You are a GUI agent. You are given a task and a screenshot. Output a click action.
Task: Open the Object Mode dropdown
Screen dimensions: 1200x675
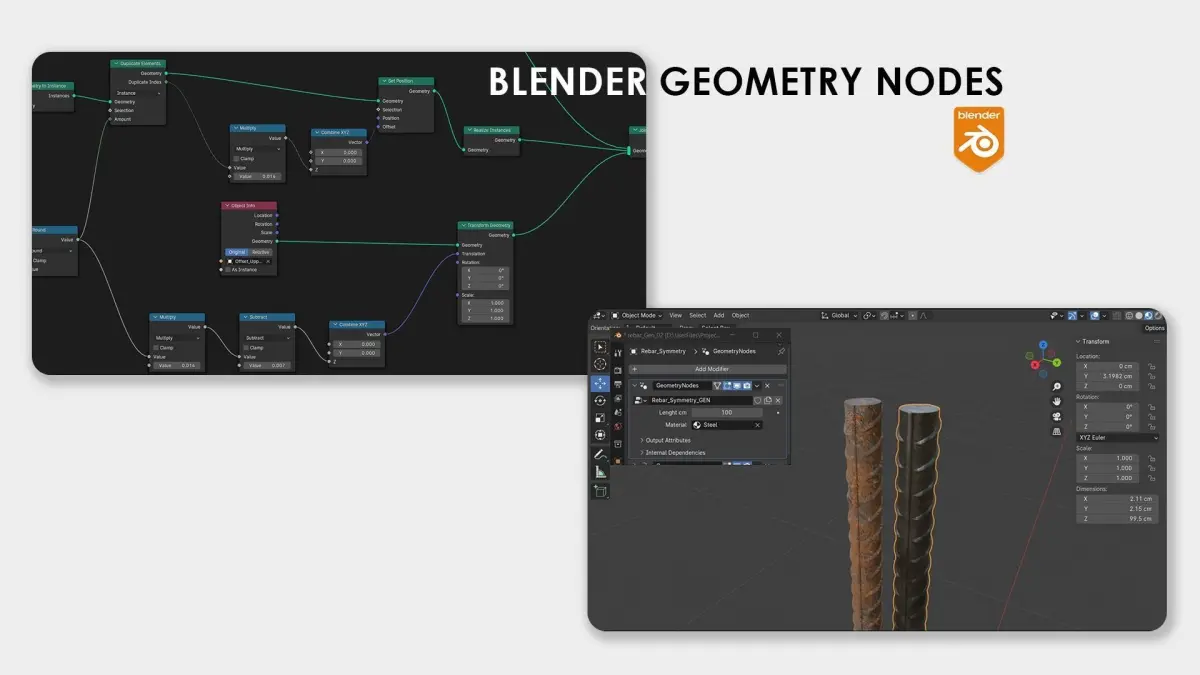click(638, 315)
